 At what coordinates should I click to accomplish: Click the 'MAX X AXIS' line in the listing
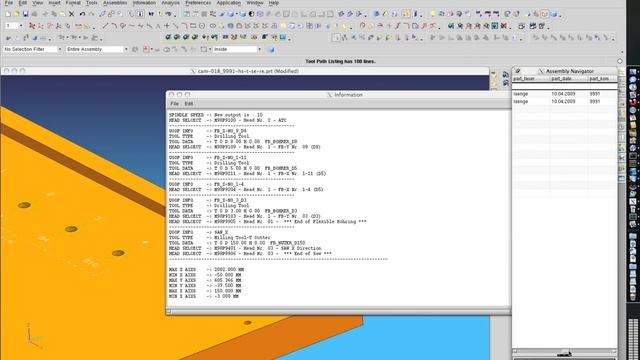pos(207,269)
